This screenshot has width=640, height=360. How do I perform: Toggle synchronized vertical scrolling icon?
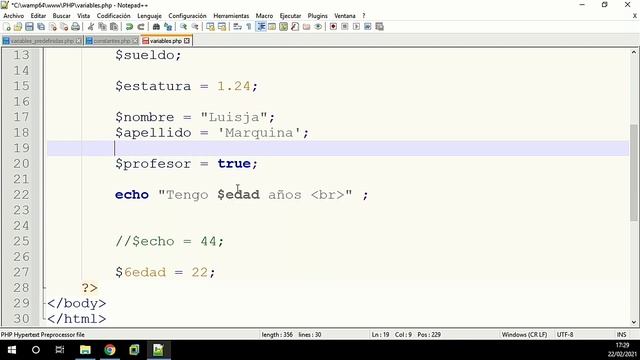click(210, 27)
